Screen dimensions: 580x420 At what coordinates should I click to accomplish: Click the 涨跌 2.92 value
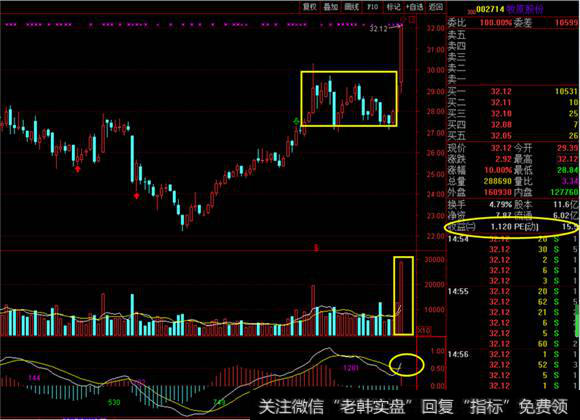[x=503, y=159]
